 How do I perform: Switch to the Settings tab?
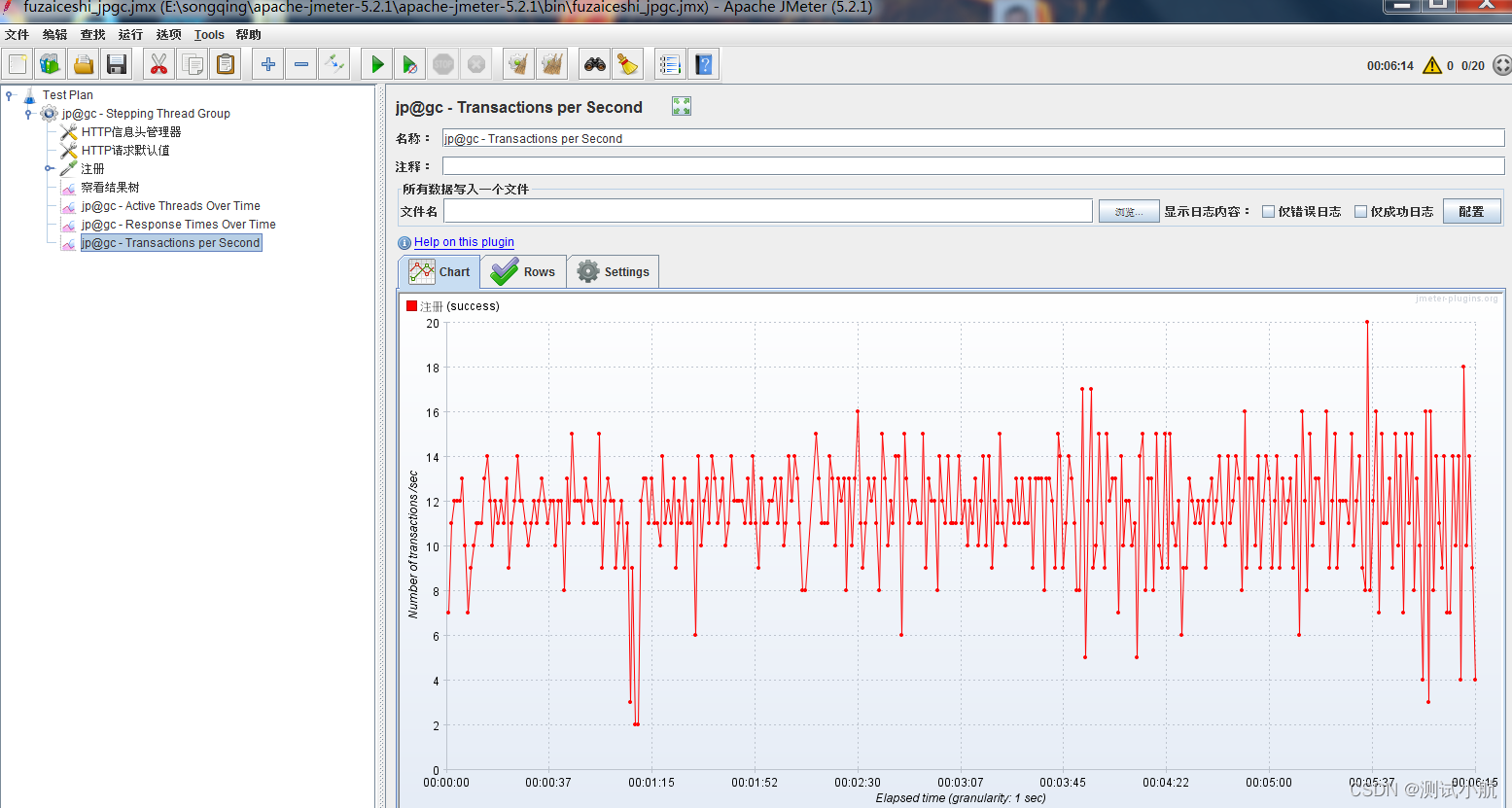click(x=614, y=272)
